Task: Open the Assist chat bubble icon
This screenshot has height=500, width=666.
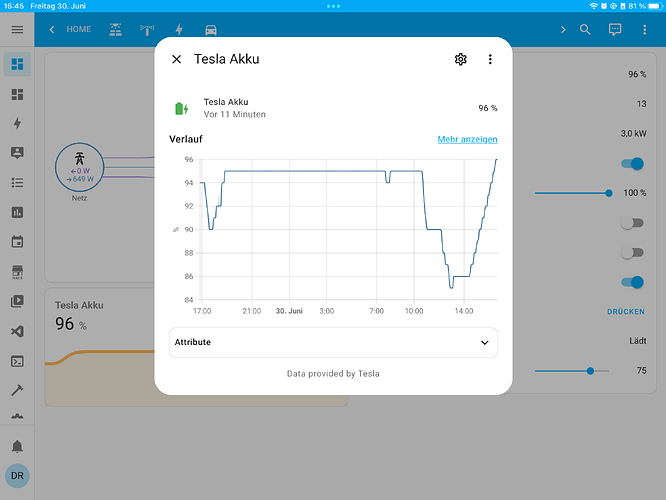Action: pyautogui.click(x=615, y=29)
